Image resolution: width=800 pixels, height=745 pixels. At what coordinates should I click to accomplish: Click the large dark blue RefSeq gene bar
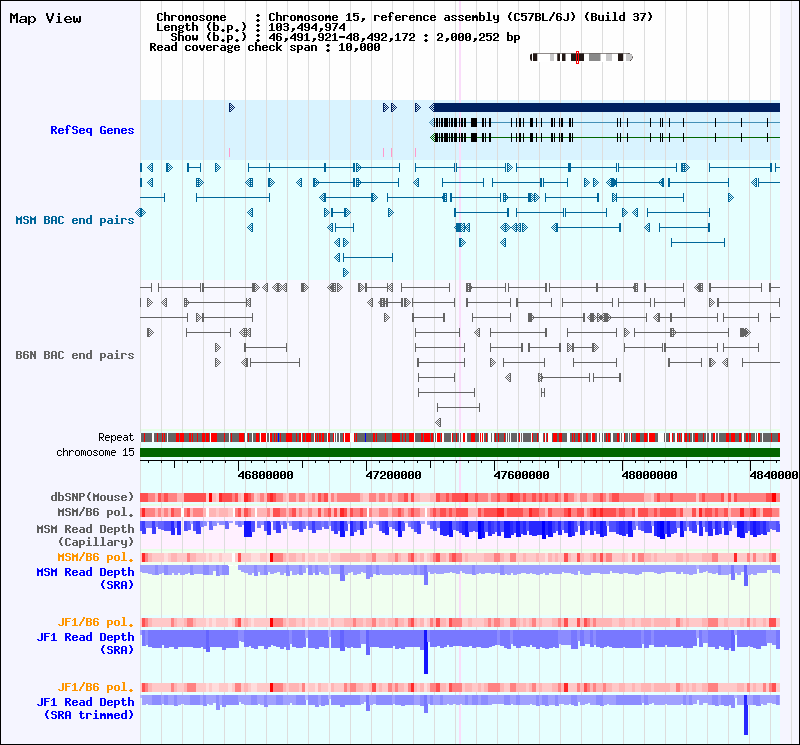click(x=607, y=107)
